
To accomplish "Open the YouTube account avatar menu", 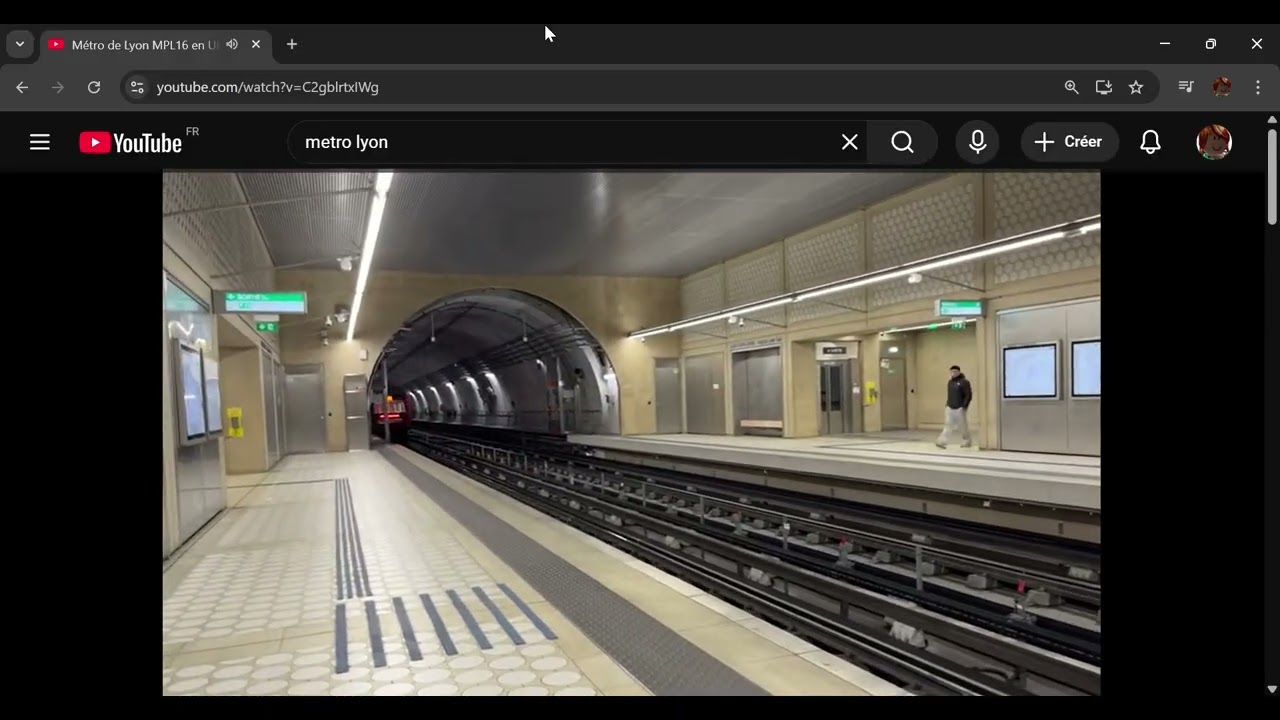I will pos(1214,142).
